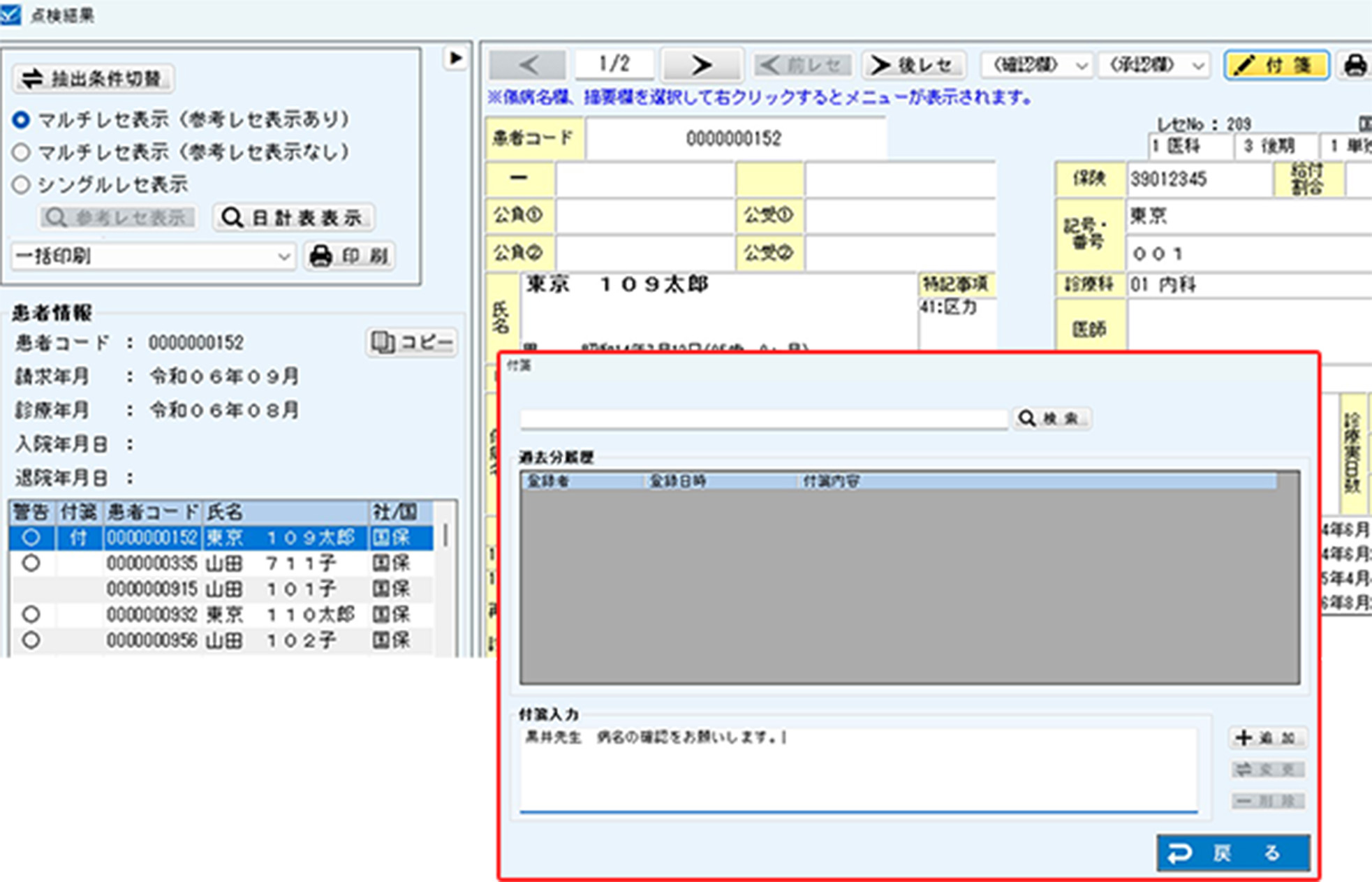
Task: Open the 一括印刷 dropdown
Action: (x=154, y=256)
